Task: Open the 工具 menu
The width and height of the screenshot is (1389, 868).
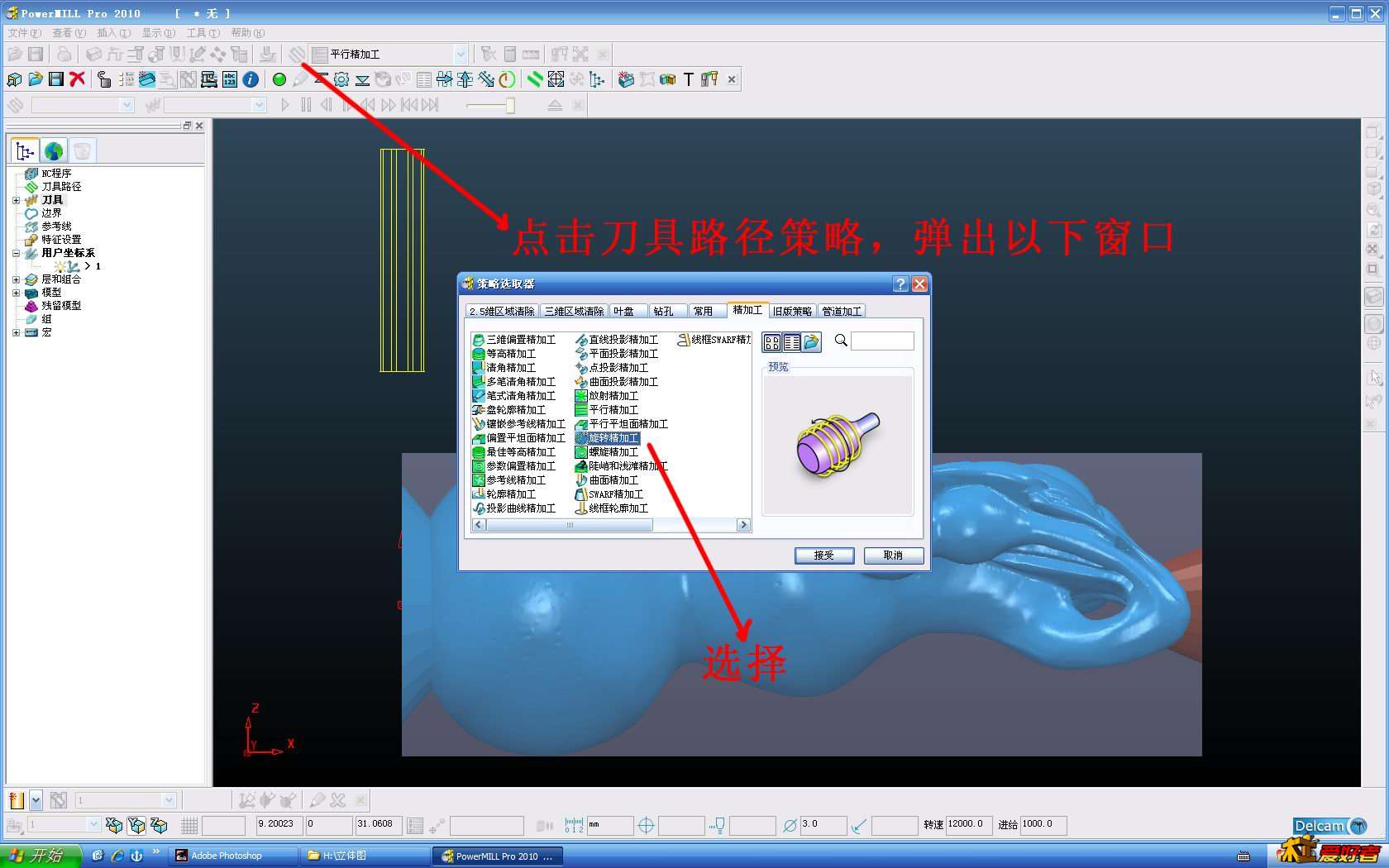Action: pyautogui.click(x=203, y=33)
